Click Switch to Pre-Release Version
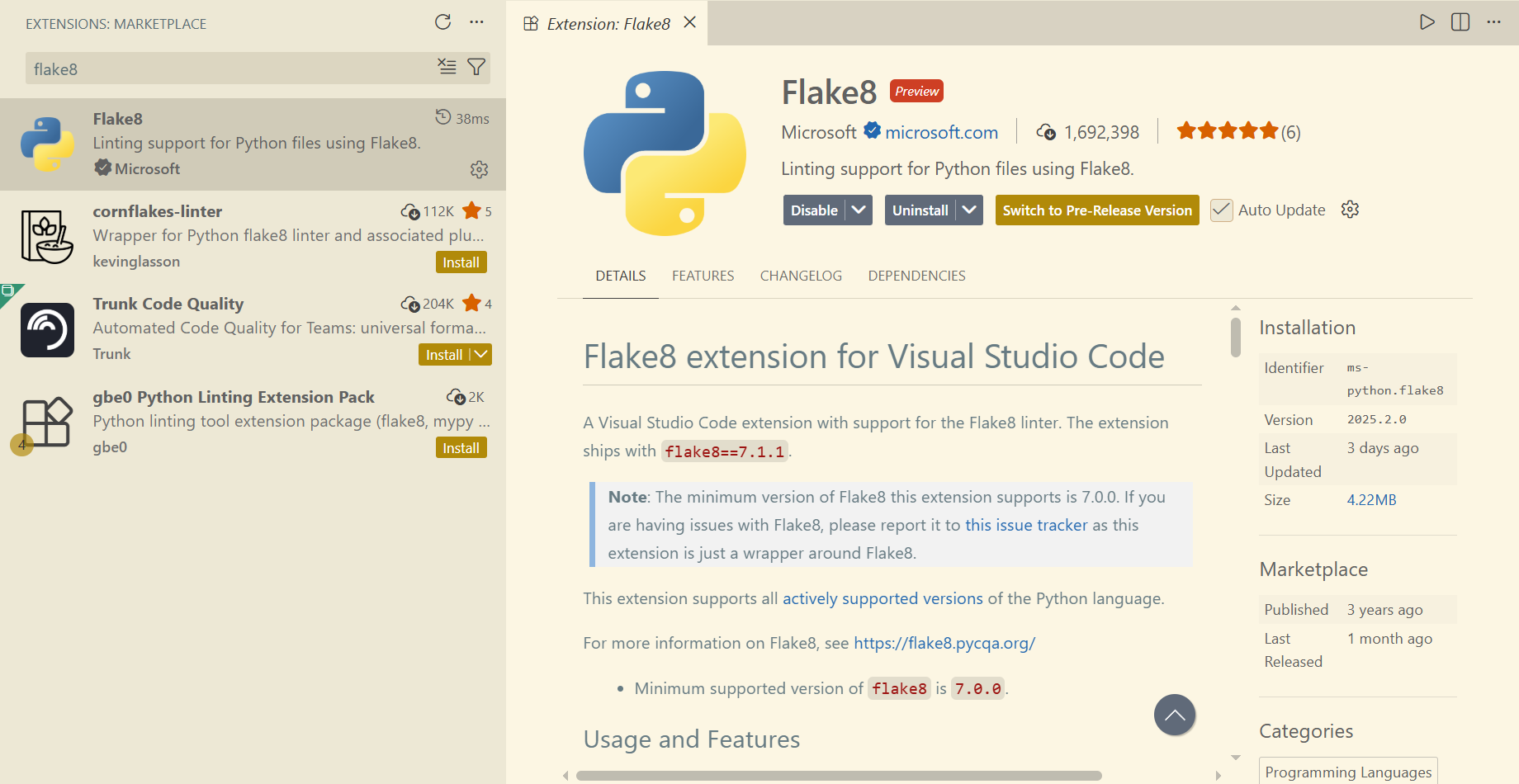This screenshot has height=784, width=1519. pyautogui.click(x=1096, y=210)
